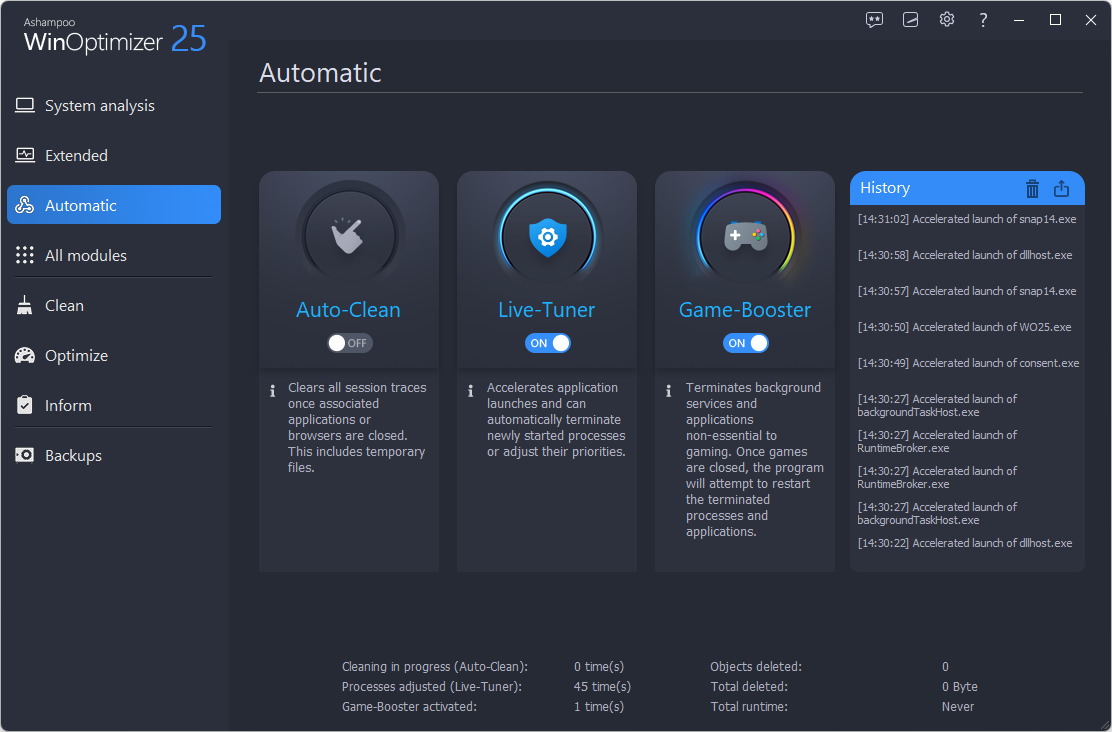Image resolution: width=1112 pixels, height=732 pixels.
Task: Click the skin/theme switch icon in title bar
Action: (911, 20)
